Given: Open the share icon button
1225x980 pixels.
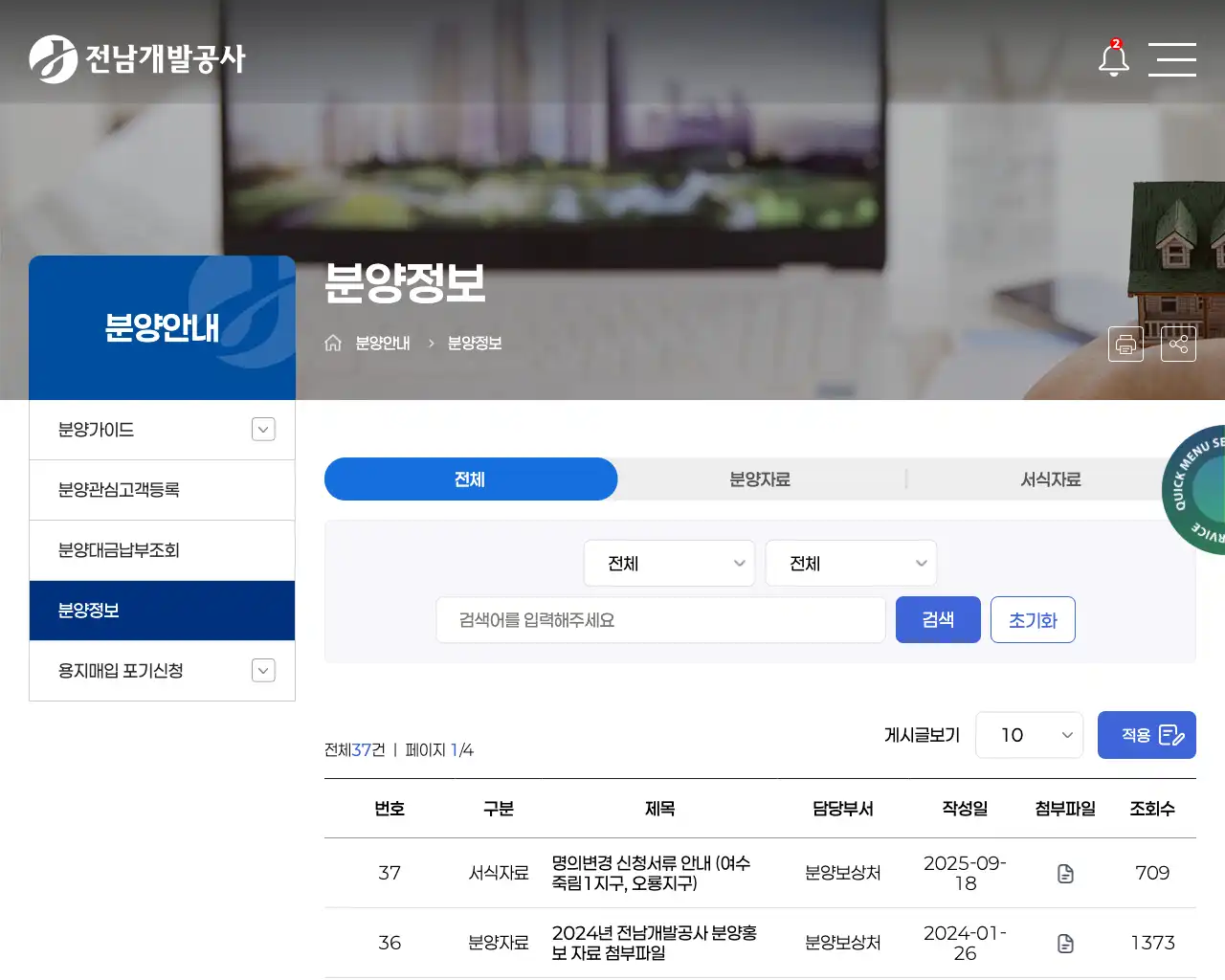Looking at the screenshot, I should (x=1178, y=344).
